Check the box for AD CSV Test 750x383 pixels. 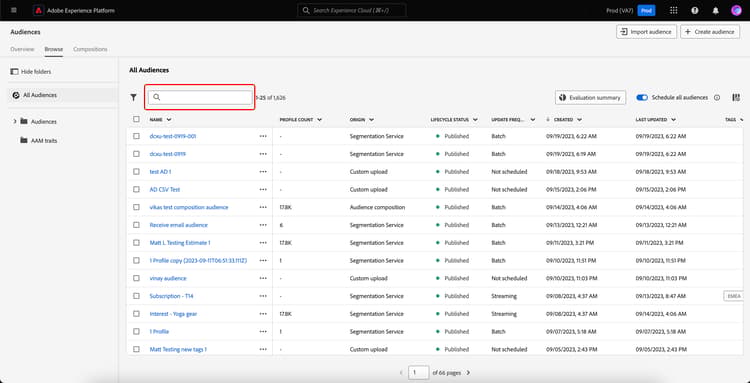tap(136, 189)
